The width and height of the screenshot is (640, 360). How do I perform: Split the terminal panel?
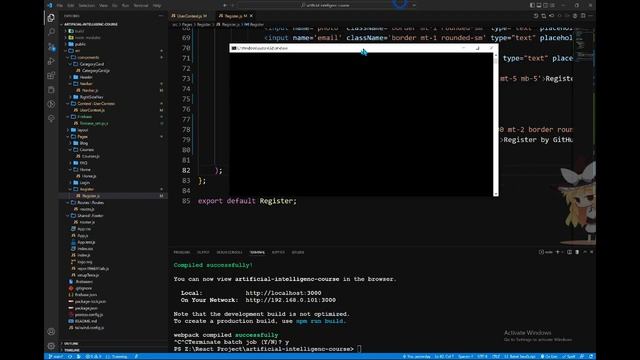[x=569, y=252]
